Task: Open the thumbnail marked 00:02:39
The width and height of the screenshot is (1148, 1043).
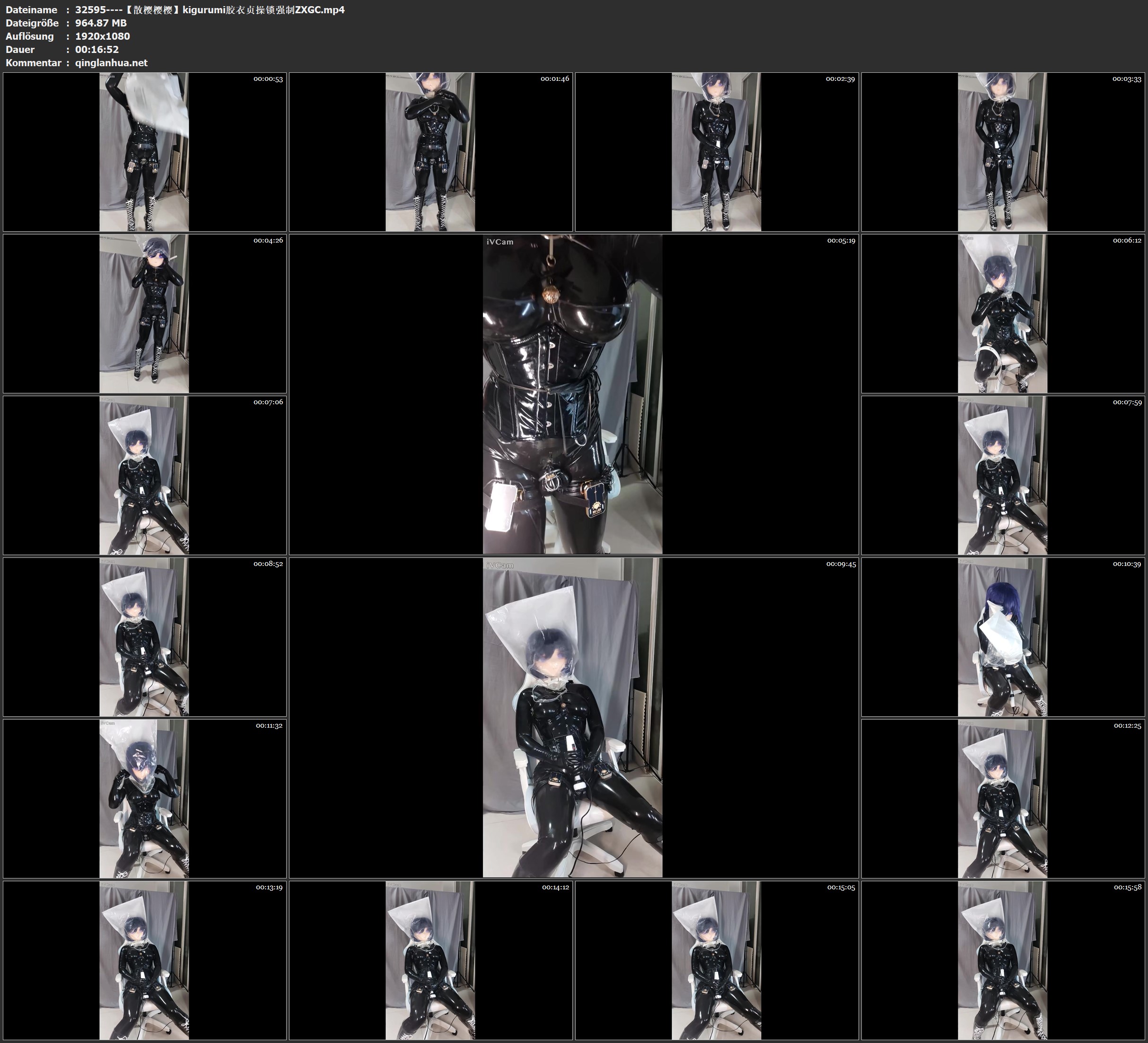Action: [716, 151]
